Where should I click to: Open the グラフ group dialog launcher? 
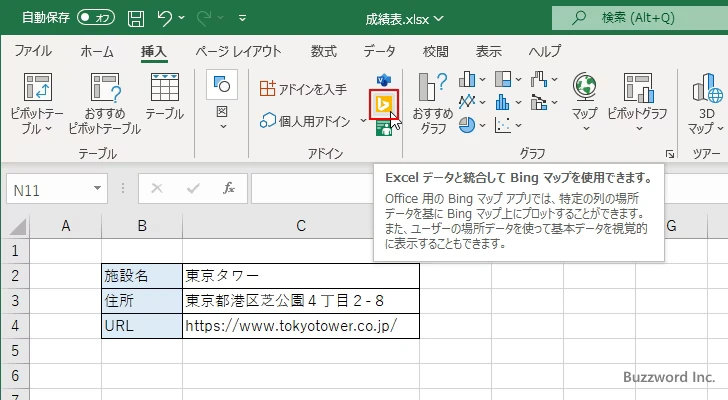670,154
